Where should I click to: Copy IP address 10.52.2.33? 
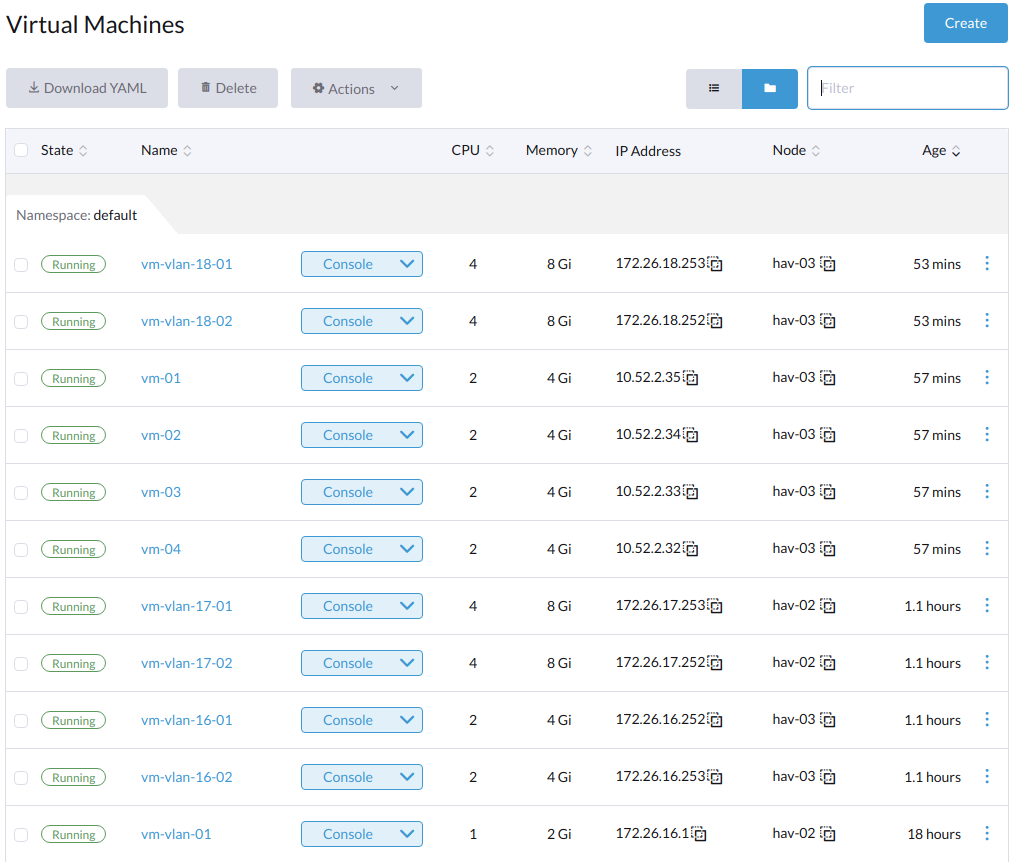pos(691,492)
